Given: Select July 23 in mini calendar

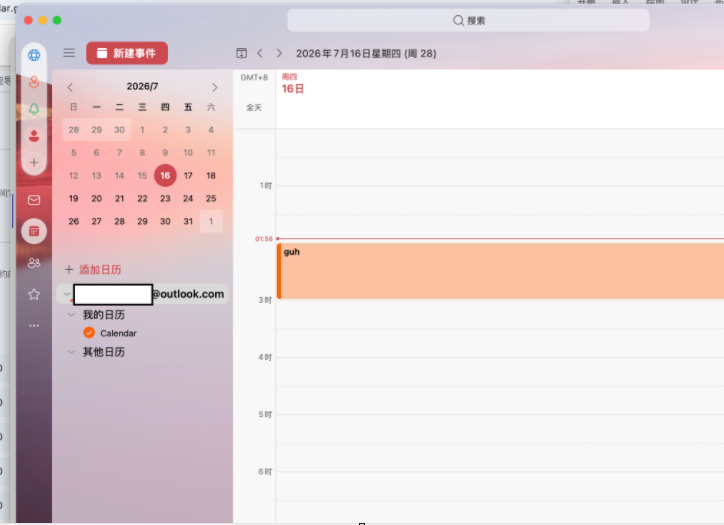Looking at the screenshot, I should click(165, 199).
